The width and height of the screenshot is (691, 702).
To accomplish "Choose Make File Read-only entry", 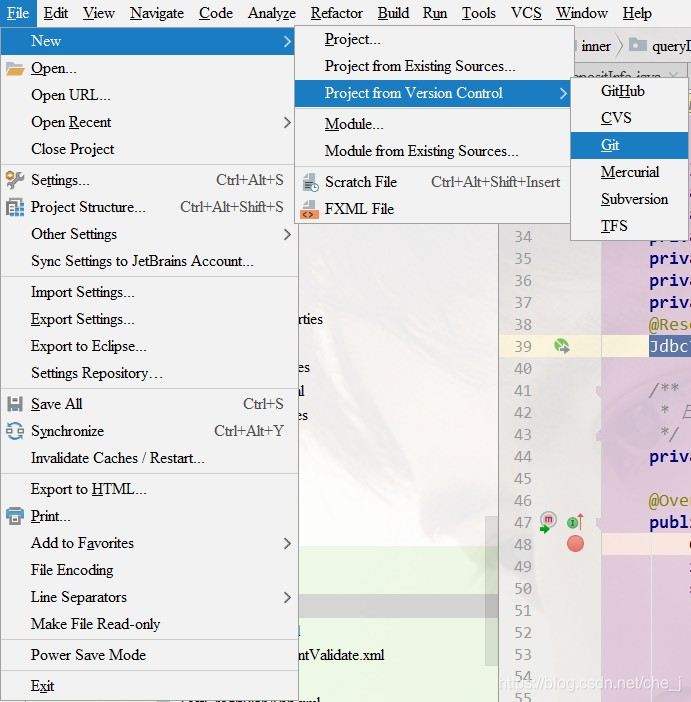I will pos(149,623).
